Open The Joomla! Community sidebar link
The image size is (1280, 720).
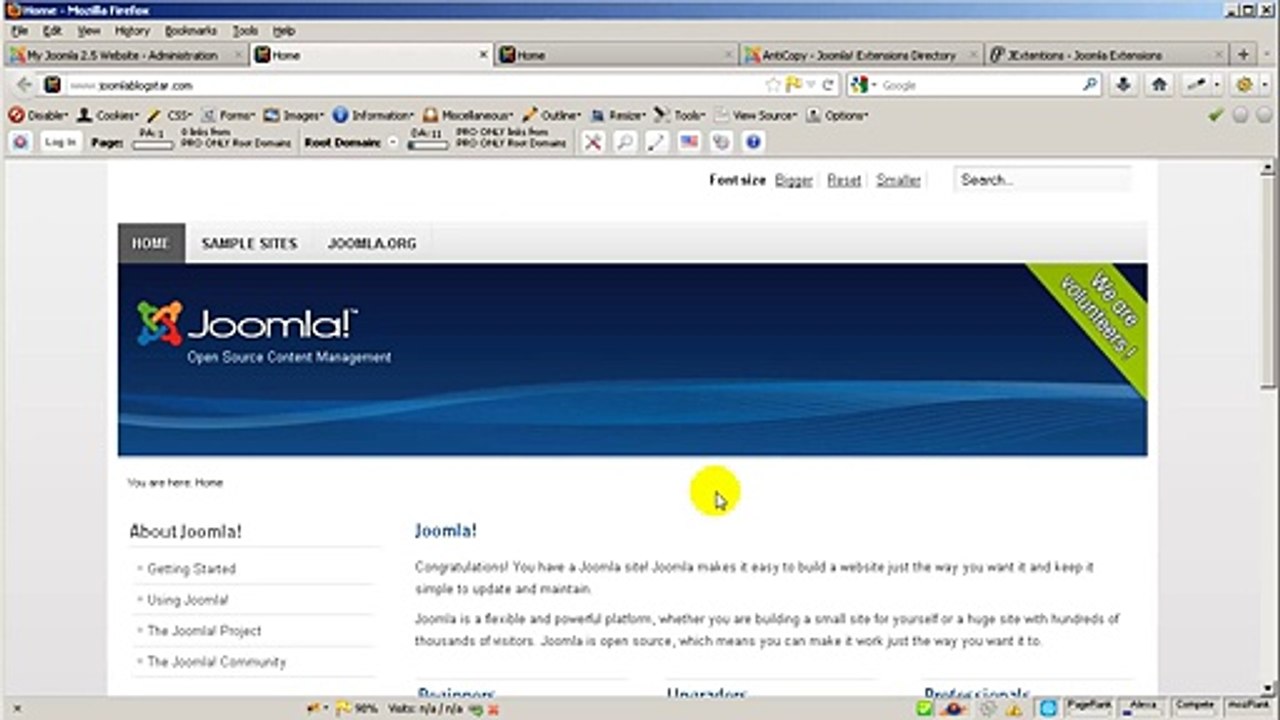pos(216,662)
